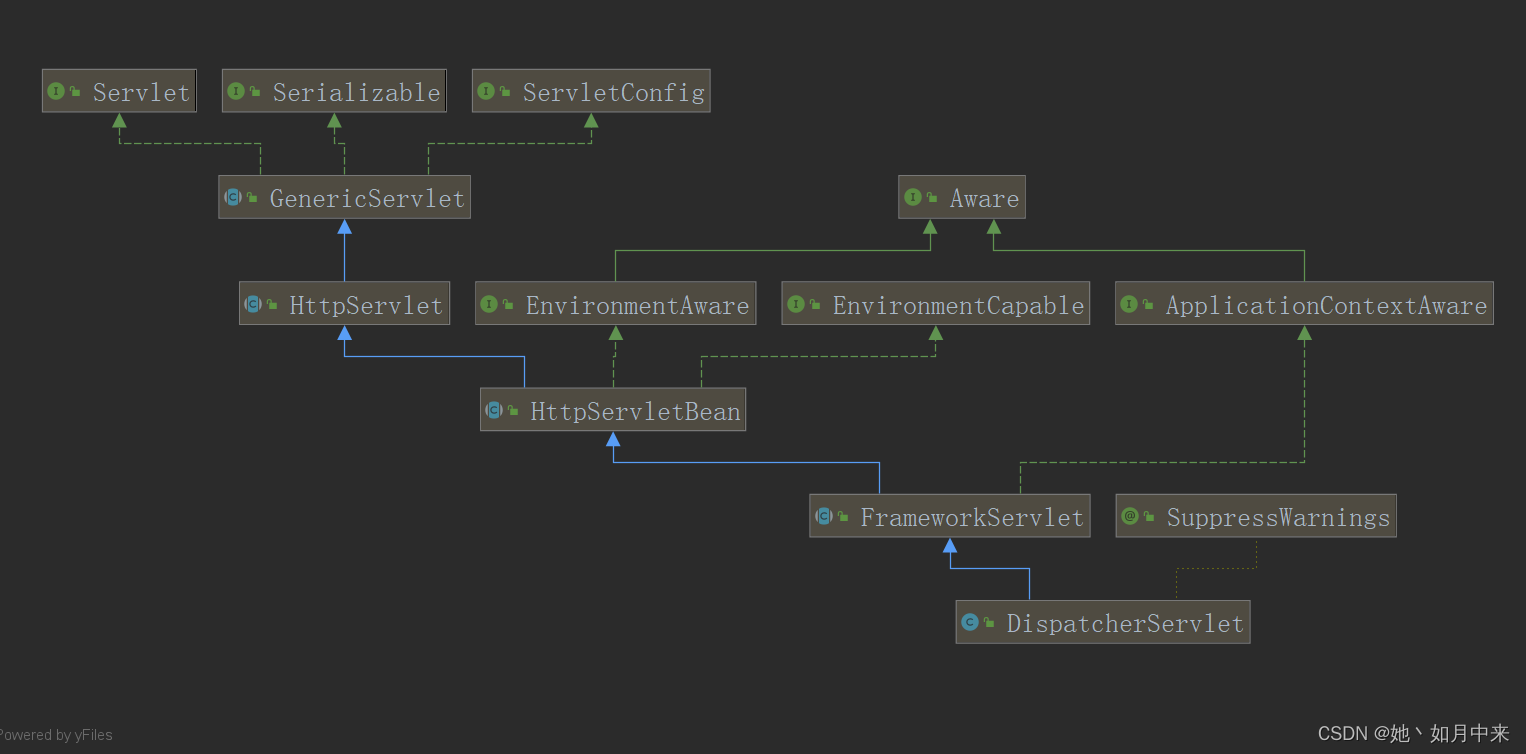The height and width of the screenshot is (754, 1526).
Task: Select the SuppressWarnings node label
Action: [1278, 517]
